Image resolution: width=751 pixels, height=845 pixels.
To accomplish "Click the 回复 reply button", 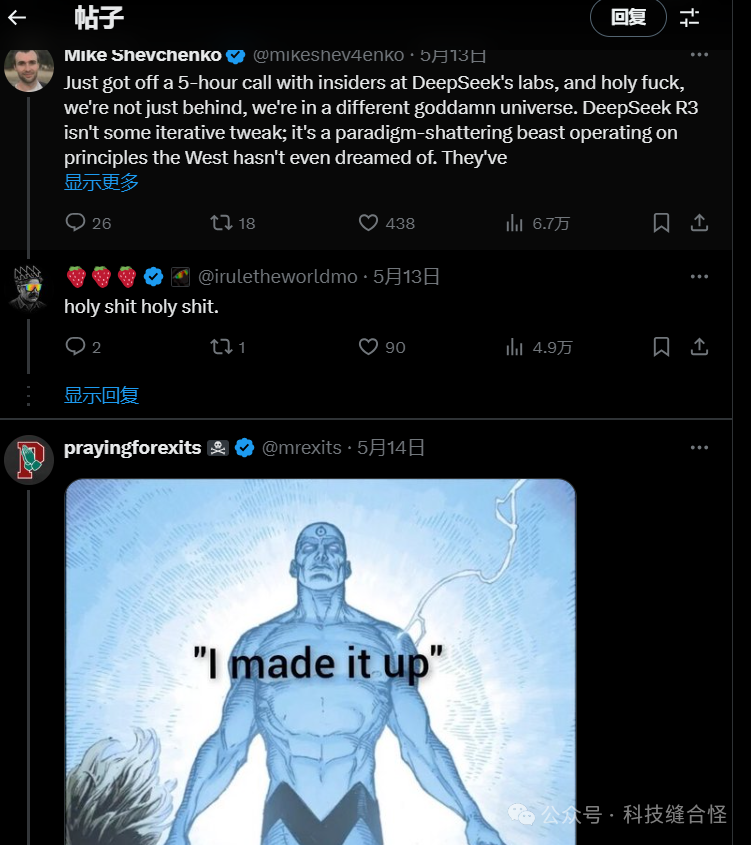I will (x=628, y=17).
